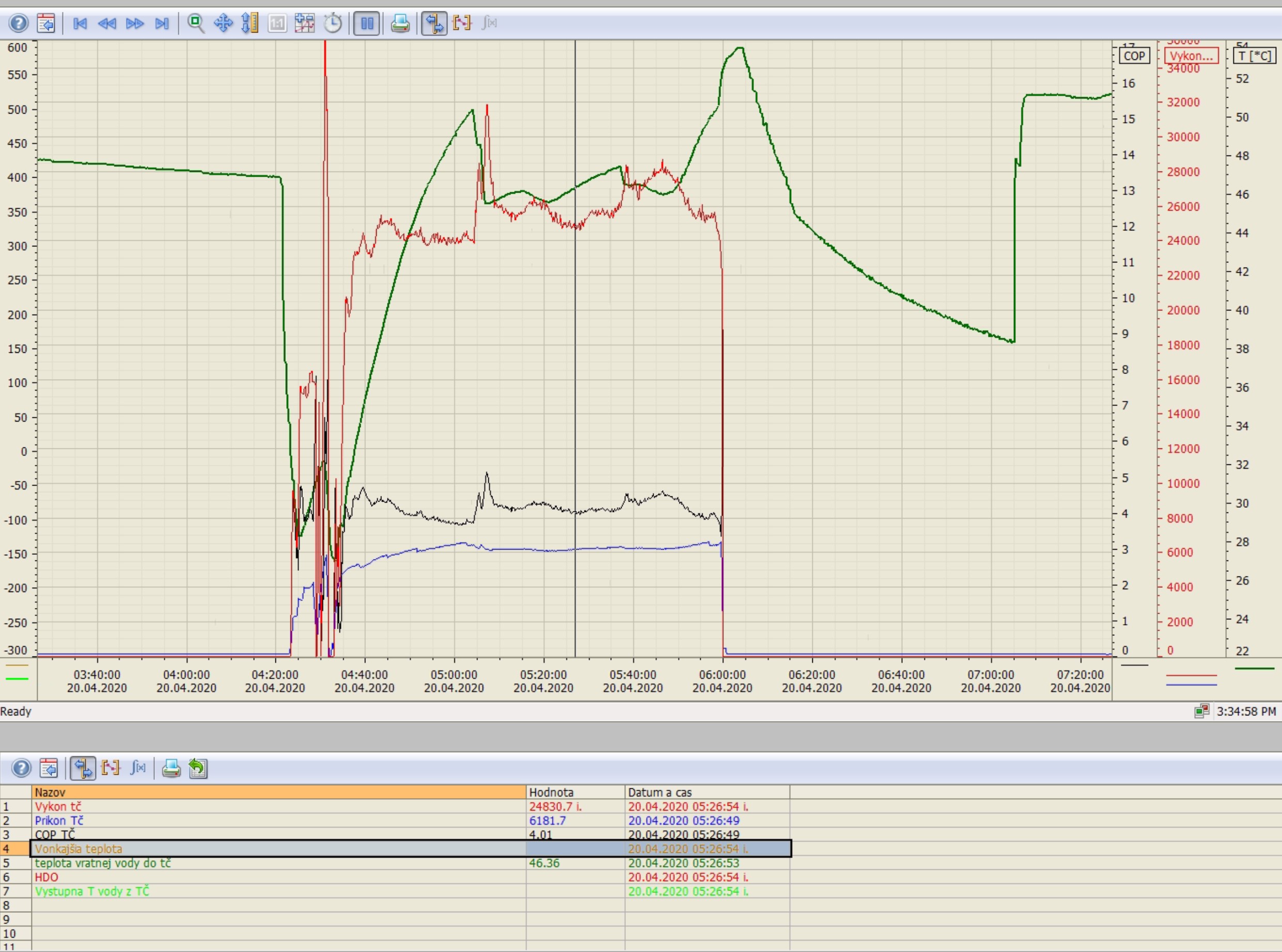Image resolution: width=1282 pixels, height=952 pixels.
Task: Click the vertical axis ruler scaling icon
Action: tap(250, 24)
